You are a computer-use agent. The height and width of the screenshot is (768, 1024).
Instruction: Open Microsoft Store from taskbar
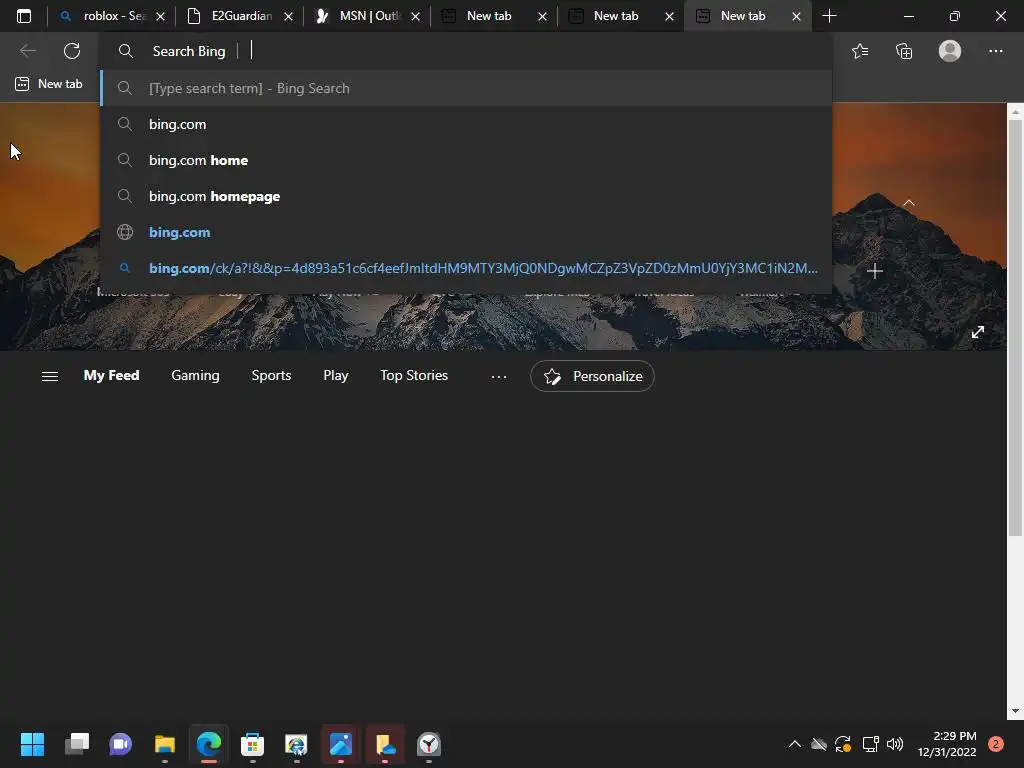point(252,744)
